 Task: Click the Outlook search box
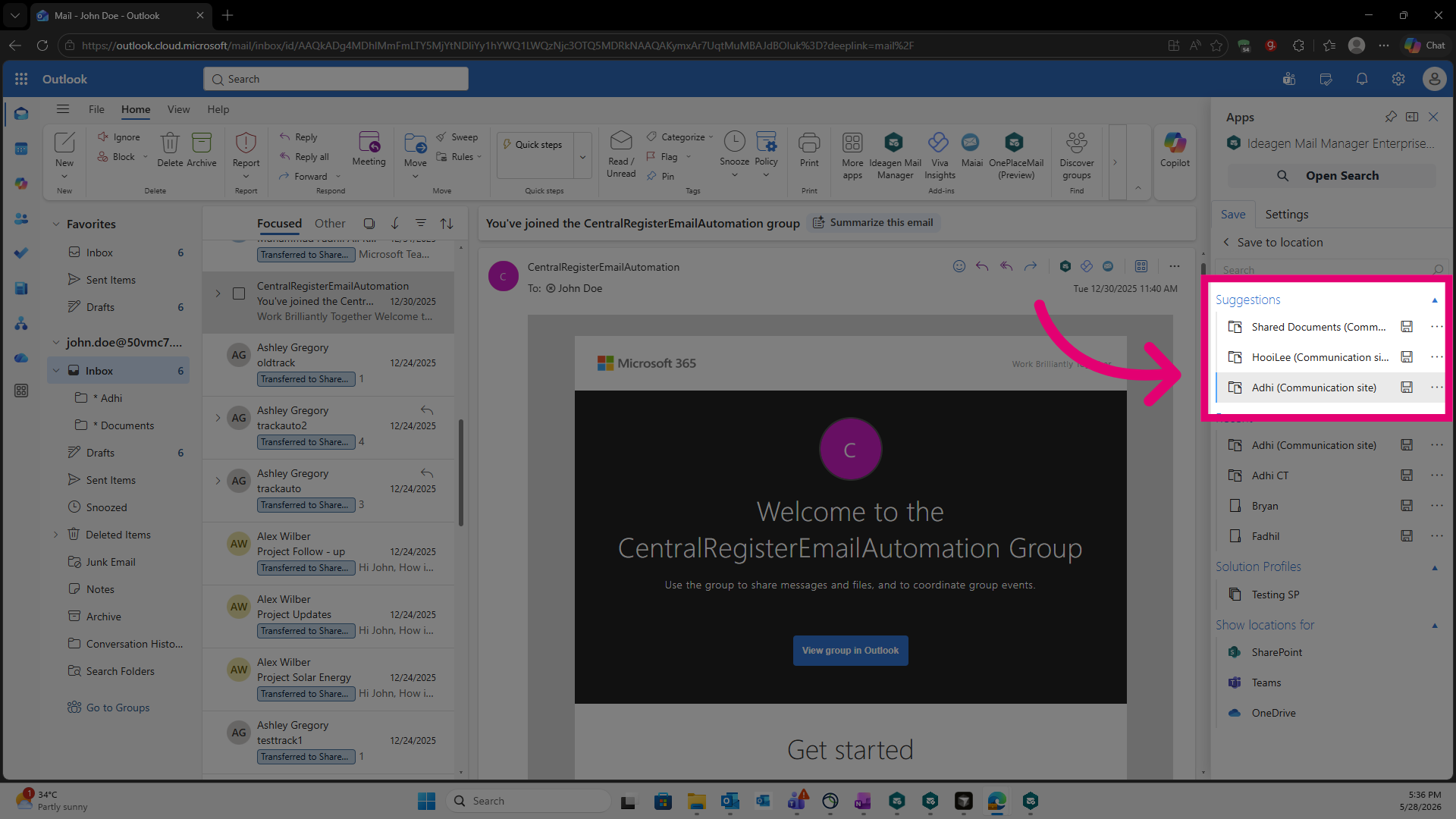click(335, 79)
